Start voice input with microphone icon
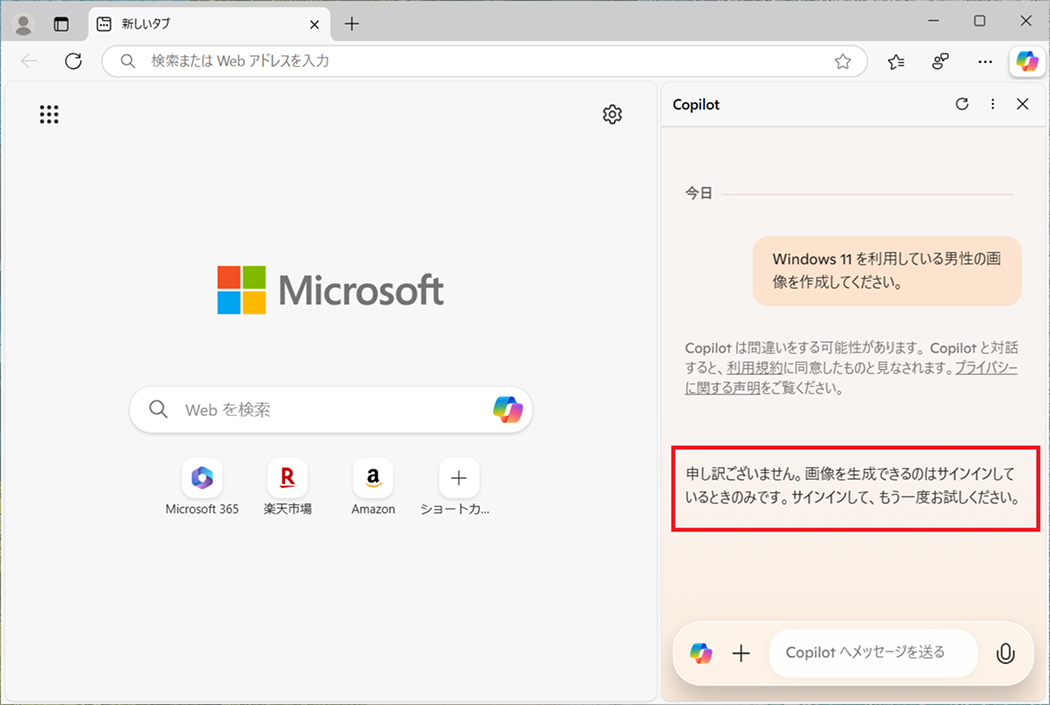 (x=1005, y=653)
